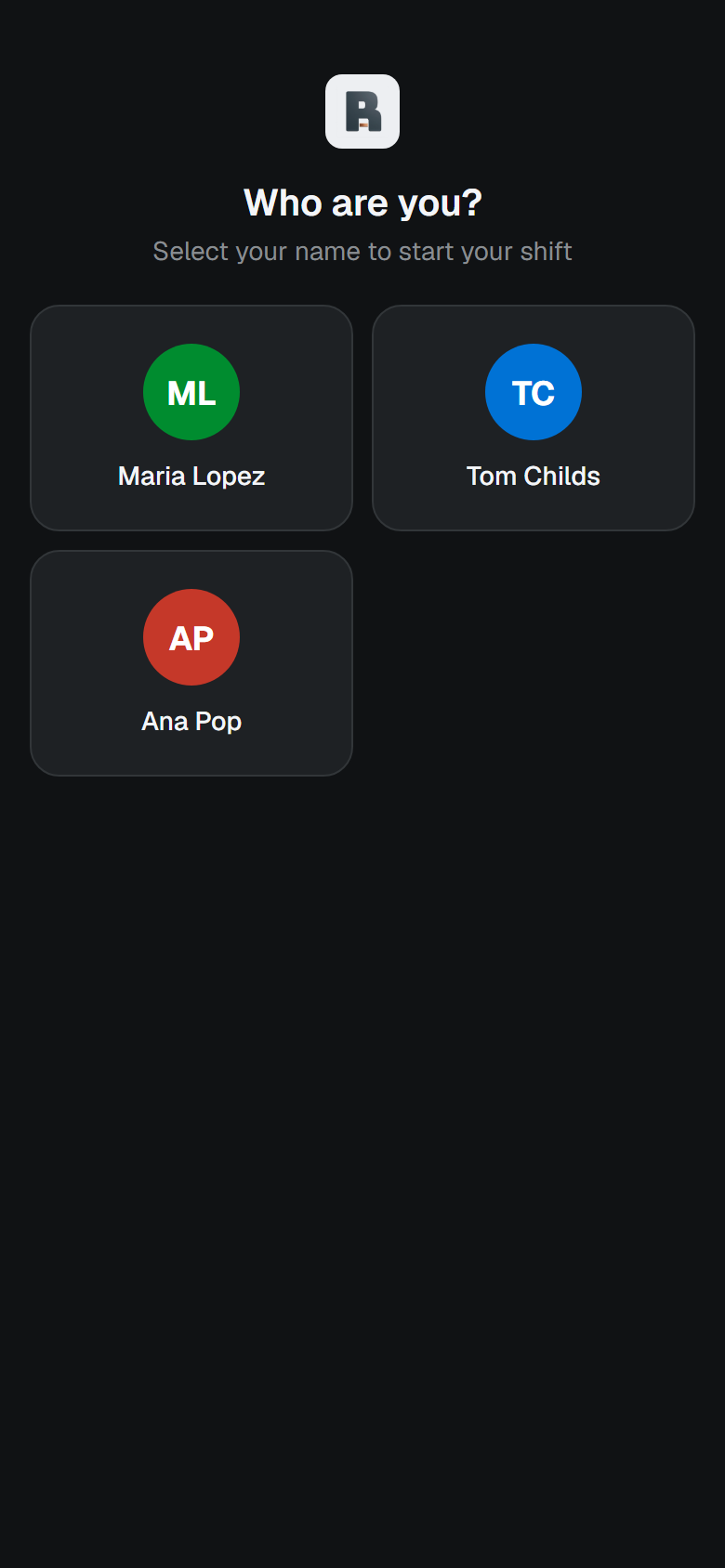Screen dimensions: 725x1568
Task: Click the R app logo icon
Action: [x=362, y=111]
